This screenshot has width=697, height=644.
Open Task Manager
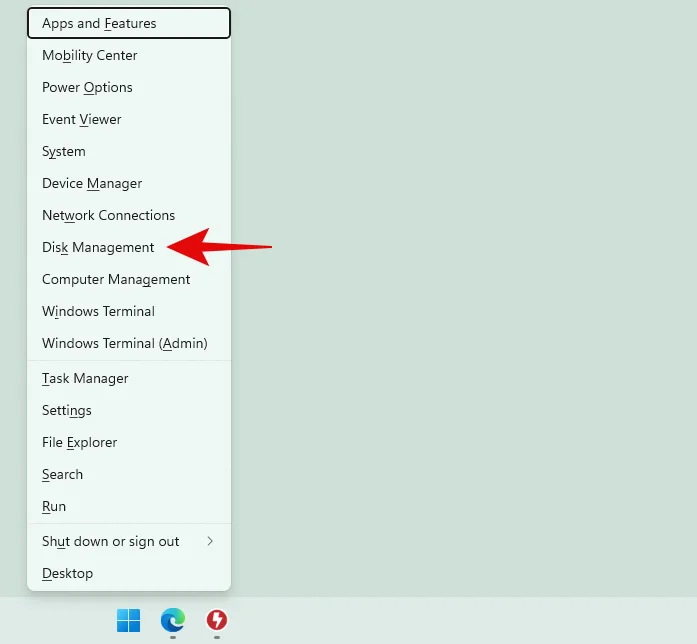coord(85,378)
